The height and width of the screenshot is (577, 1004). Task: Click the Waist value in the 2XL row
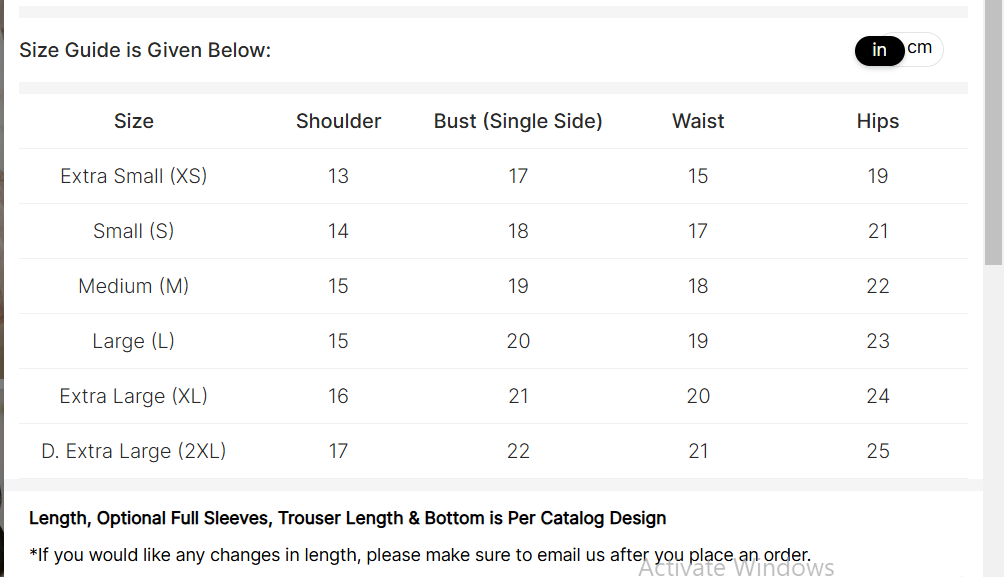pos(698,451)
